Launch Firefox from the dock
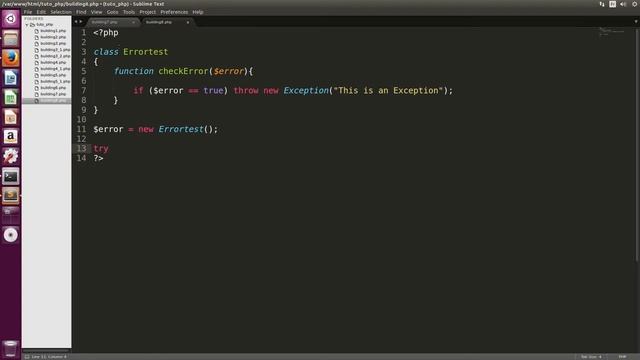This screenshot has height=360, width=640. pyautogui.click(x=11, y=58)
